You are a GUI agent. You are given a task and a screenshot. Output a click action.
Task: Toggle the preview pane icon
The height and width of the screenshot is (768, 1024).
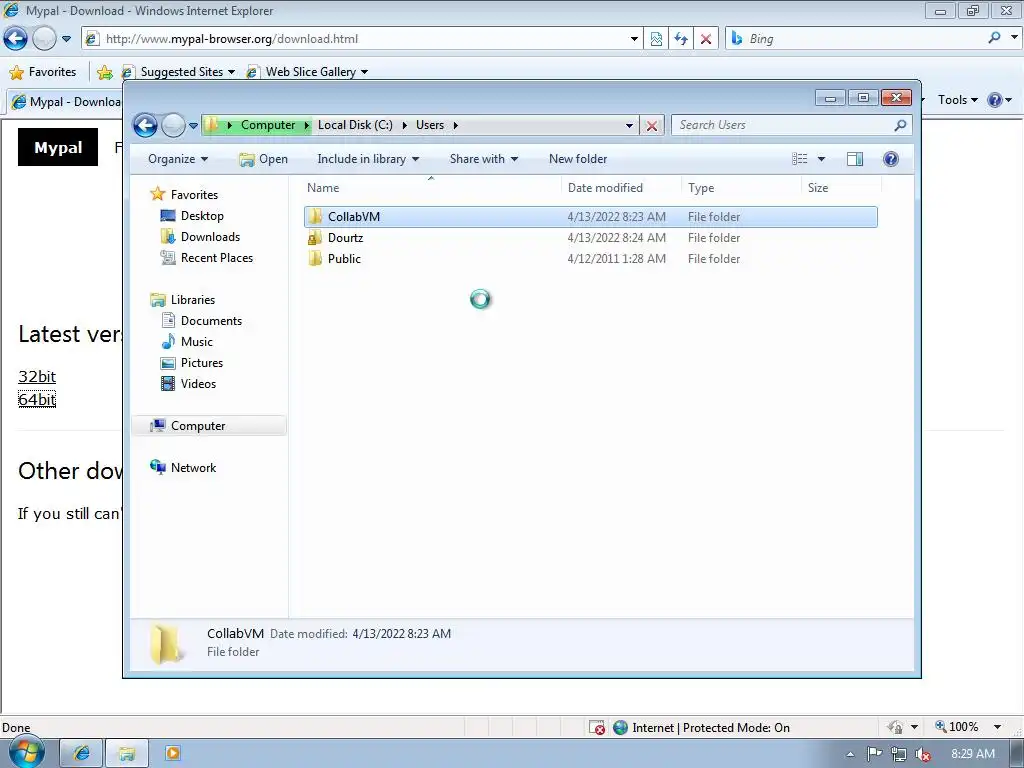(x=855, y=159)
